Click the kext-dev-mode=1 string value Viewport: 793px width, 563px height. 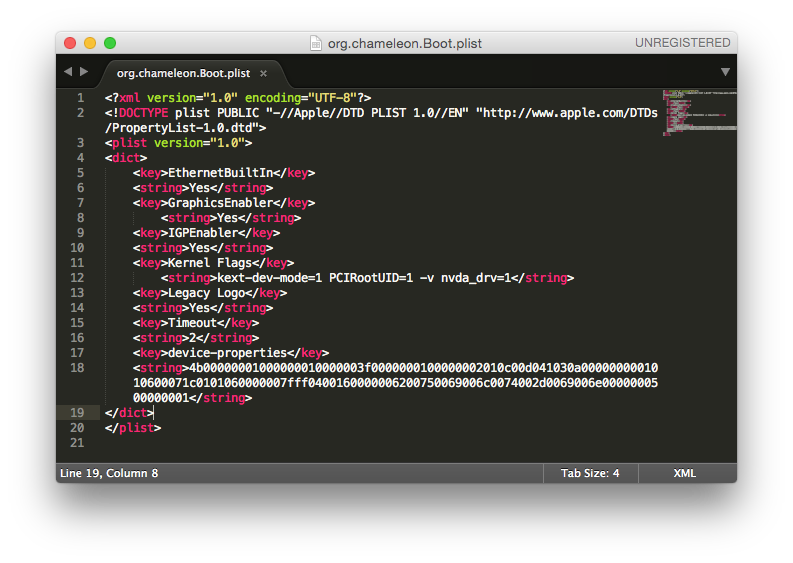pos(270,278)
